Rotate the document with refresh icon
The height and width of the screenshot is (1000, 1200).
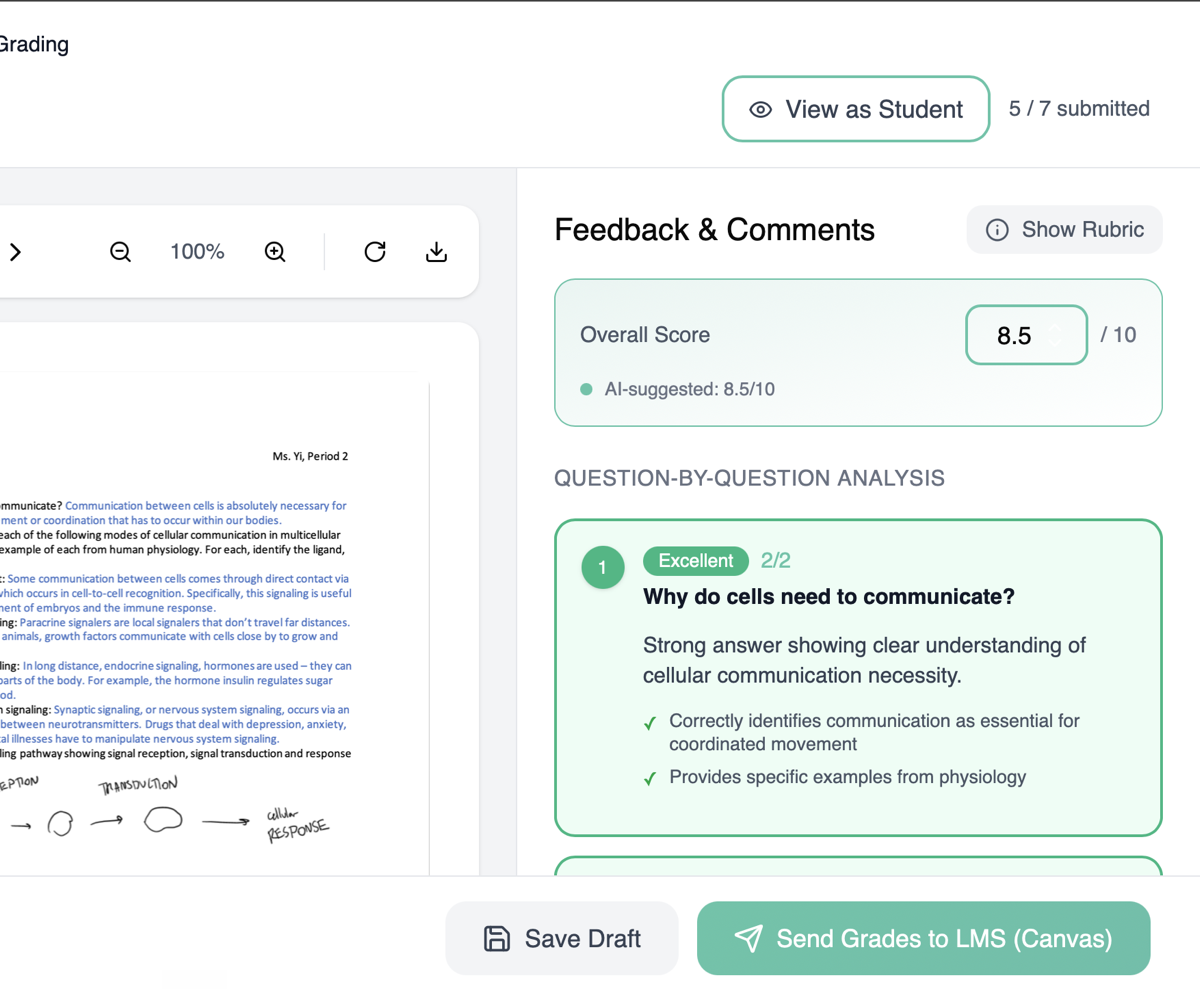[x=375, y=252]
